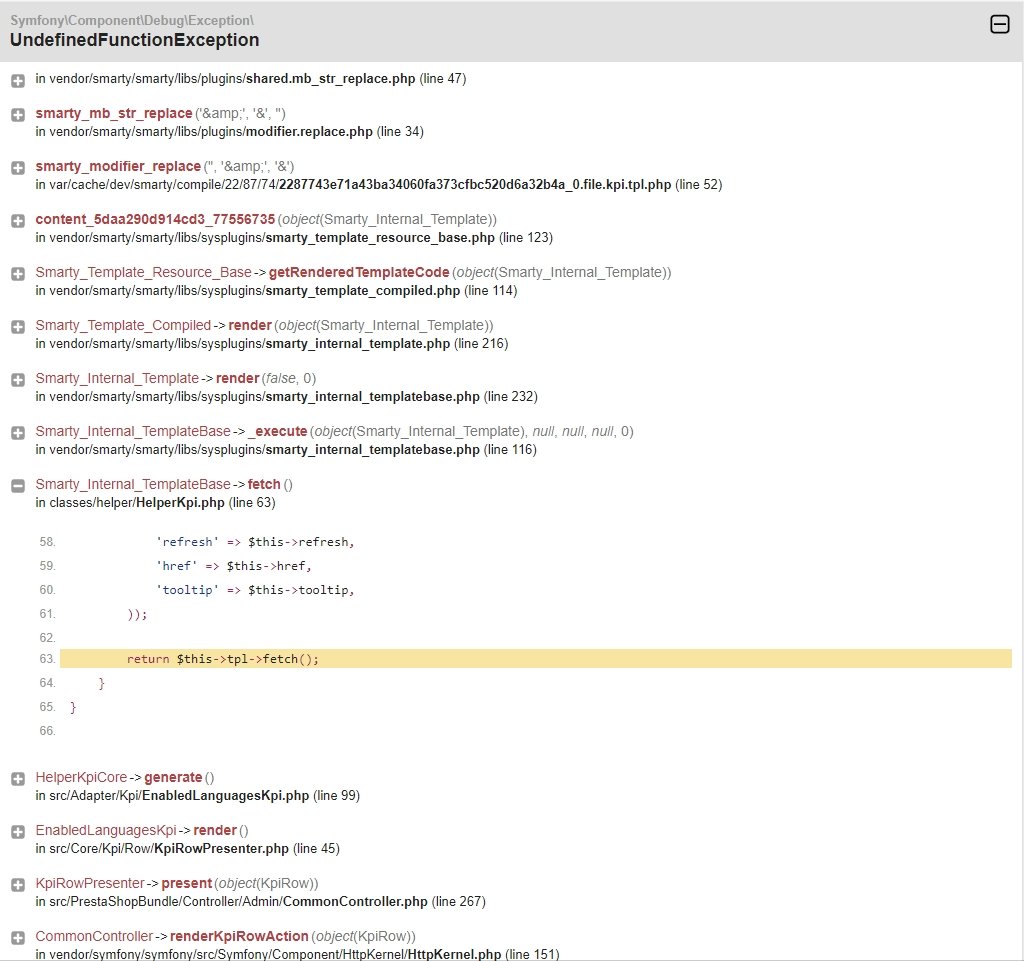Collapse the Smarty_Internal_TemplateBase fetch trace
This screenshot has height=961, width=1024.
click(x=18, y=486)
